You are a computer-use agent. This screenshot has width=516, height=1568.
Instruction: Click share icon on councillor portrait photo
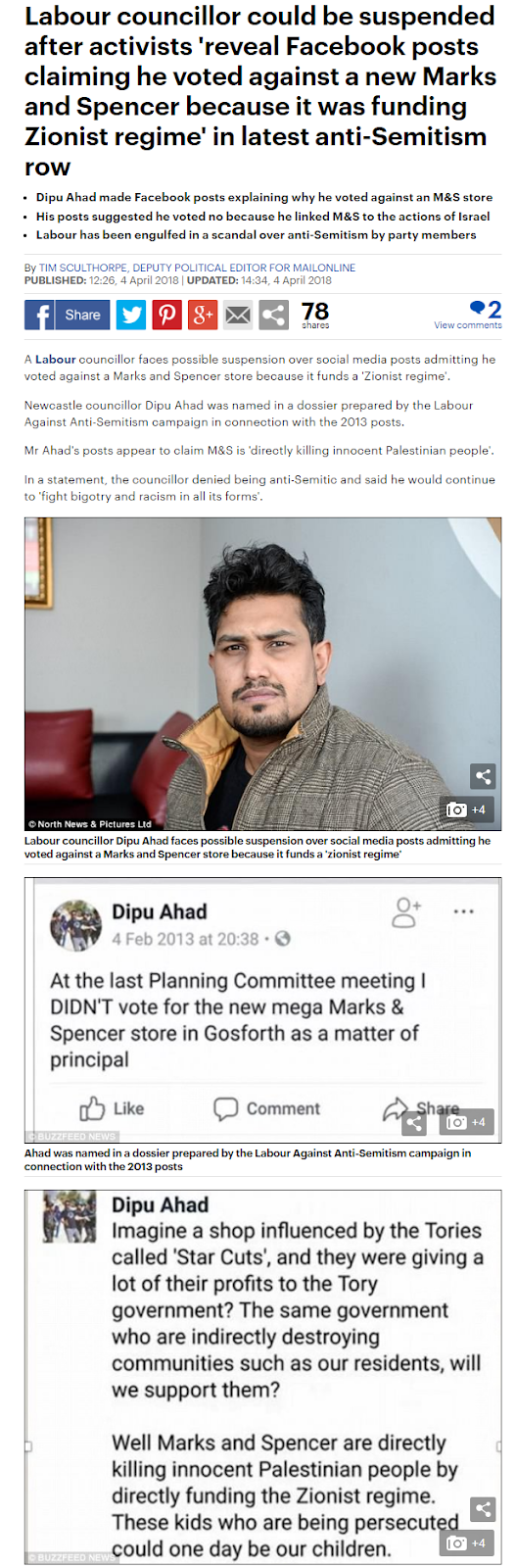(x=482, y=777)
